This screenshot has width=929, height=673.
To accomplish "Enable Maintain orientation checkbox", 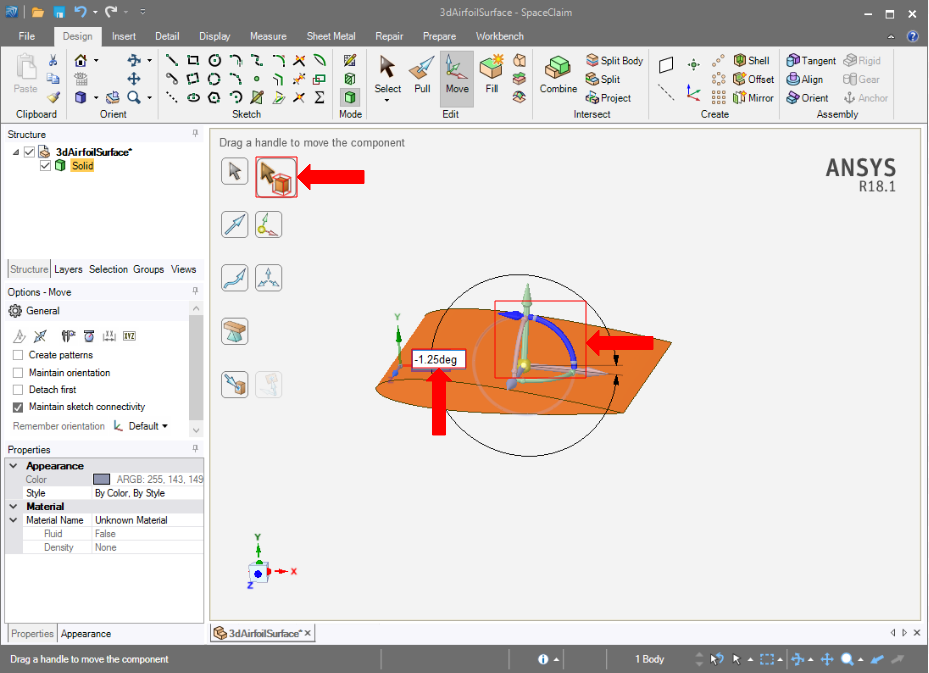I will click(x=18, y=373).
